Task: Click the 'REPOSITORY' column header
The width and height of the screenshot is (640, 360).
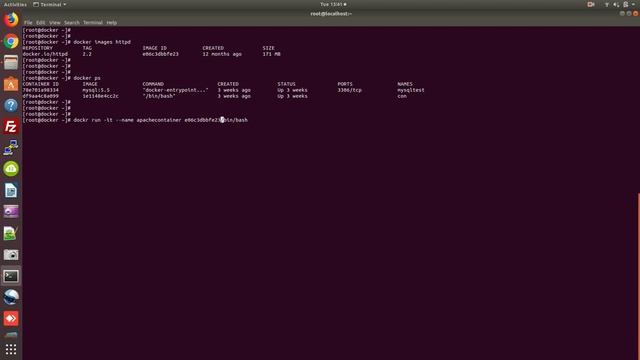Action: click(38, 48)
